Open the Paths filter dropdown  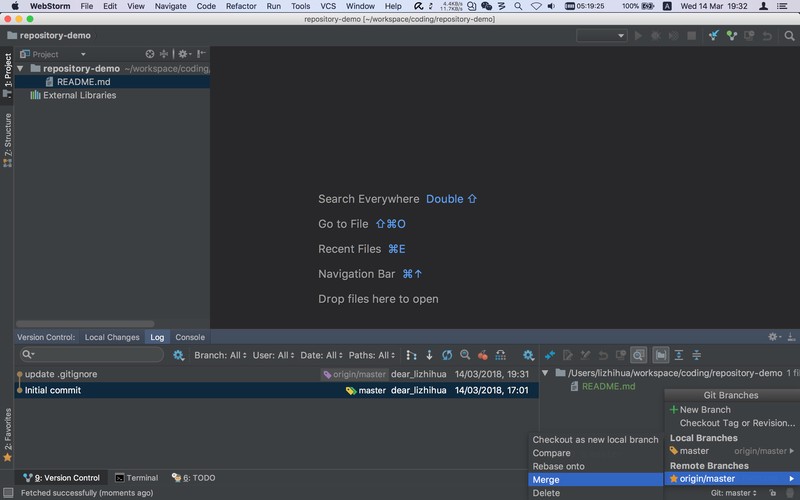pyautogui.click(x=371, y=355)
